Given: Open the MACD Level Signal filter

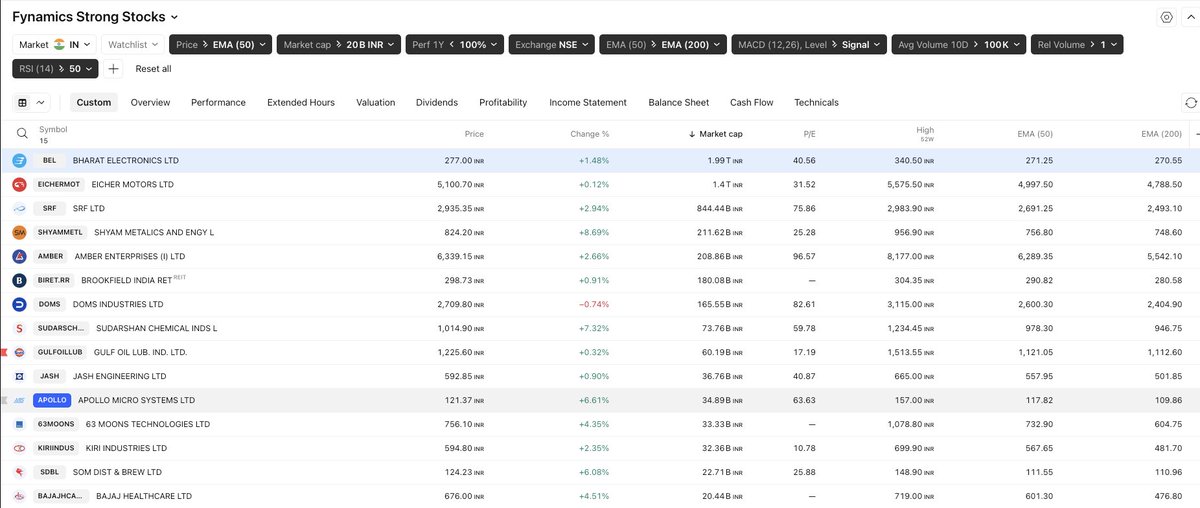Looking at the screenshot, I should coord(809,44).
